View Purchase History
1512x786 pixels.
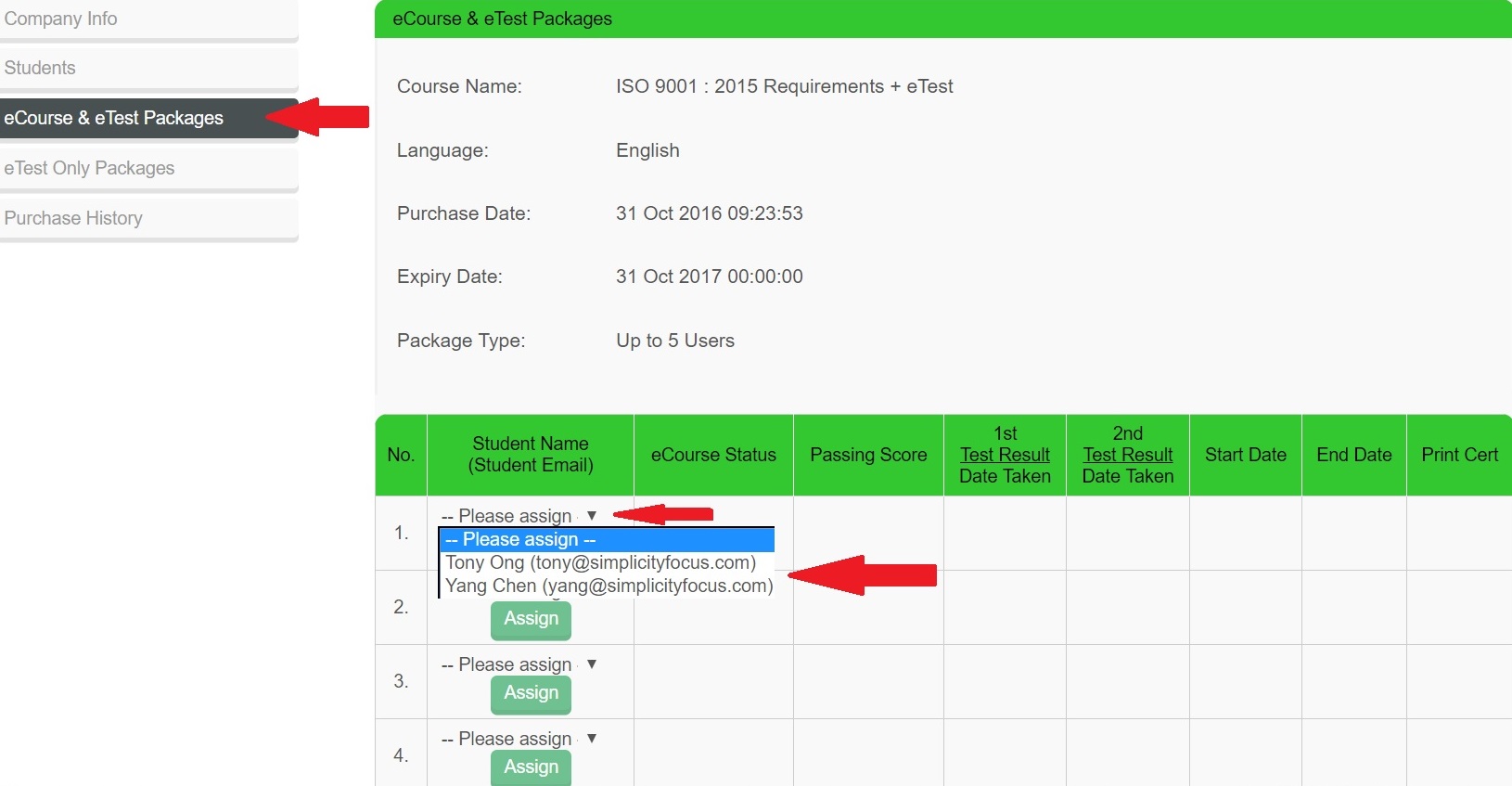coord(148,218)
